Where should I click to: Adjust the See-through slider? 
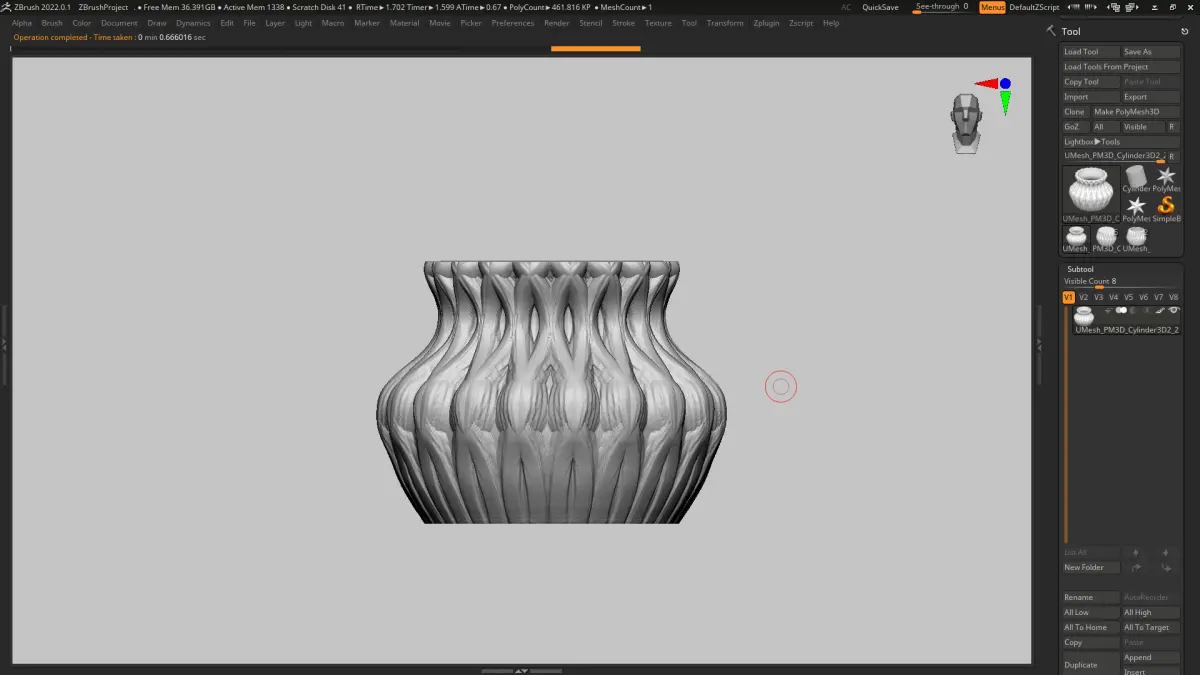click(x=941, y=7)
